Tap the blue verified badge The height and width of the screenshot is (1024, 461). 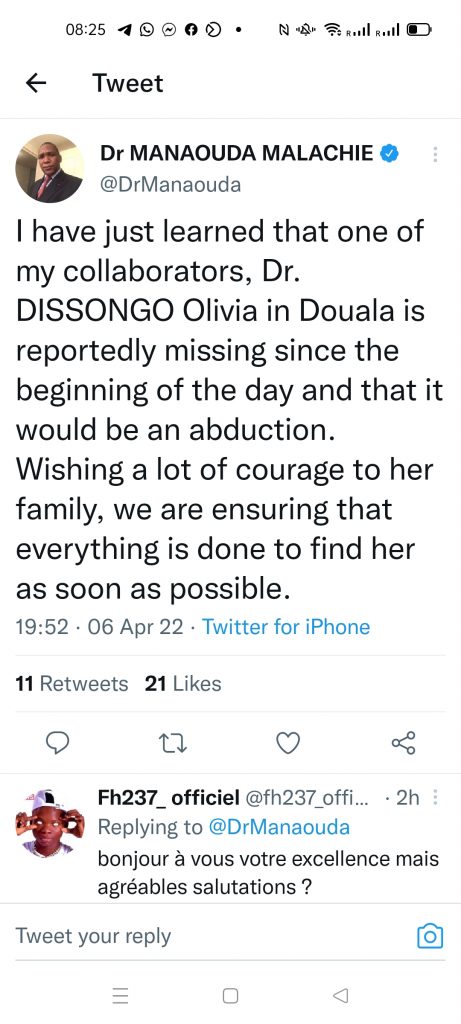click(x=389, y=153)
